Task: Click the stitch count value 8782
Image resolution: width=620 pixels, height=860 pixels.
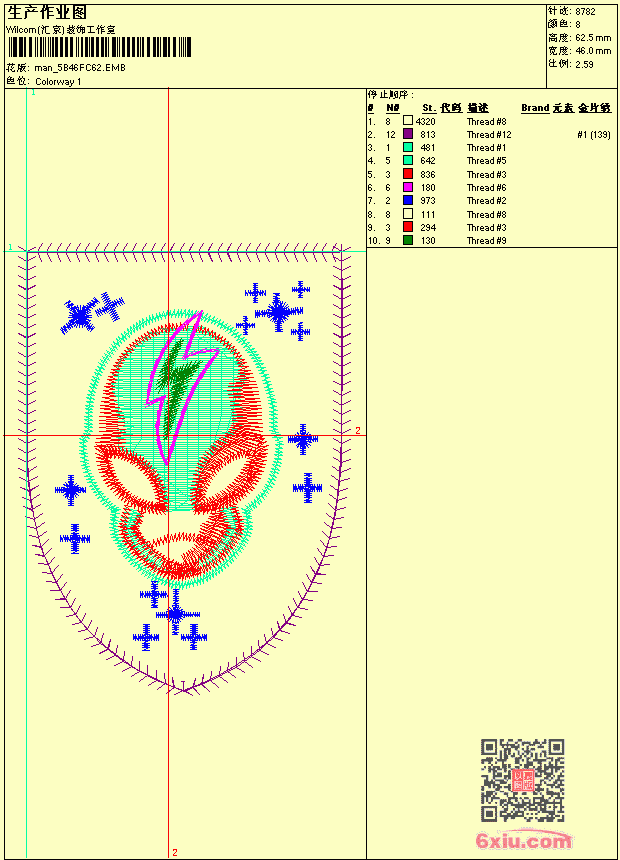Action: pyautogui.click(x=585, y=11)
